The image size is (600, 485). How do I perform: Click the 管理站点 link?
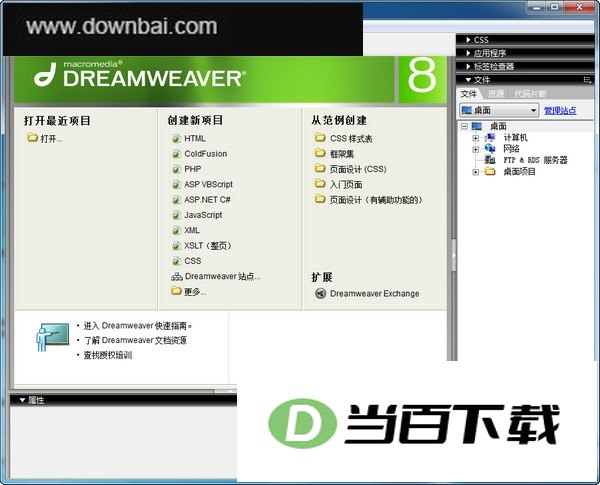pyautogui.click(x=560, y=111)
